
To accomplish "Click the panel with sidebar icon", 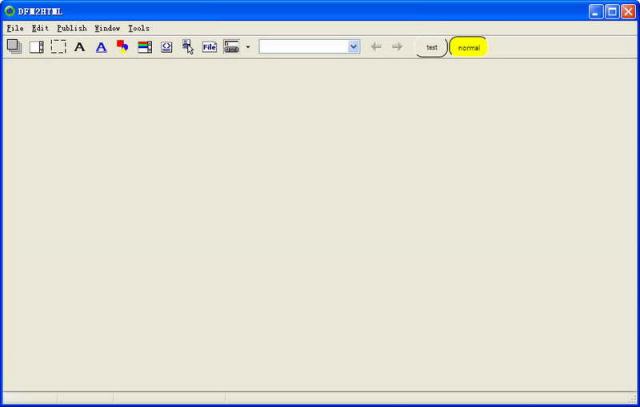I will [x=36, y=47].
